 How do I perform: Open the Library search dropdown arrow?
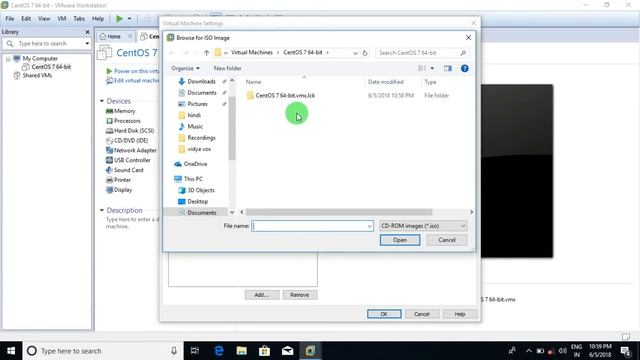pyautogui.click(x=87, y=43)
